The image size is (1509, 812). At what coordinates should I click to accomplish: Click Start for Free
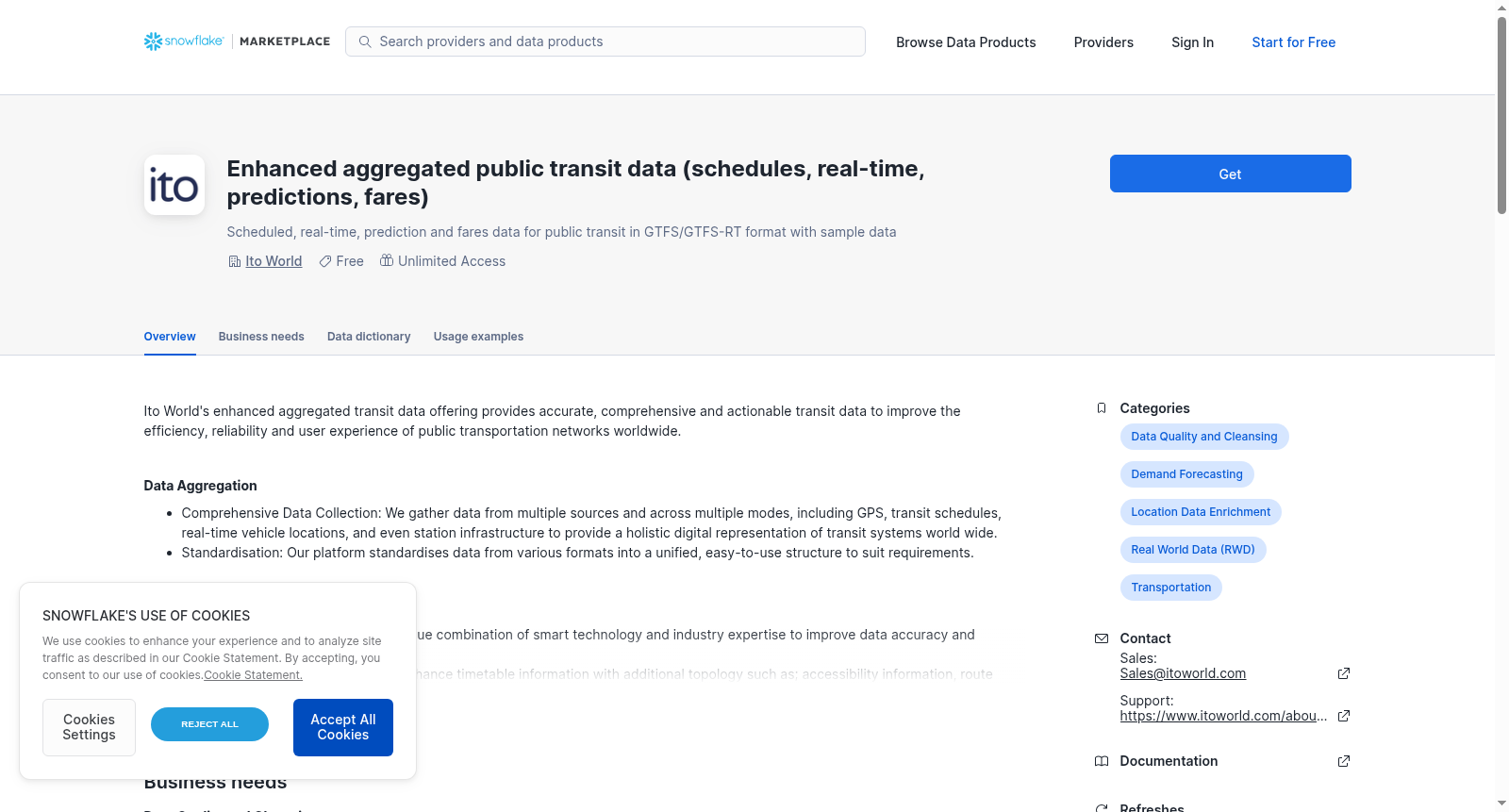pyautogui.click(x=1294, y=42)
